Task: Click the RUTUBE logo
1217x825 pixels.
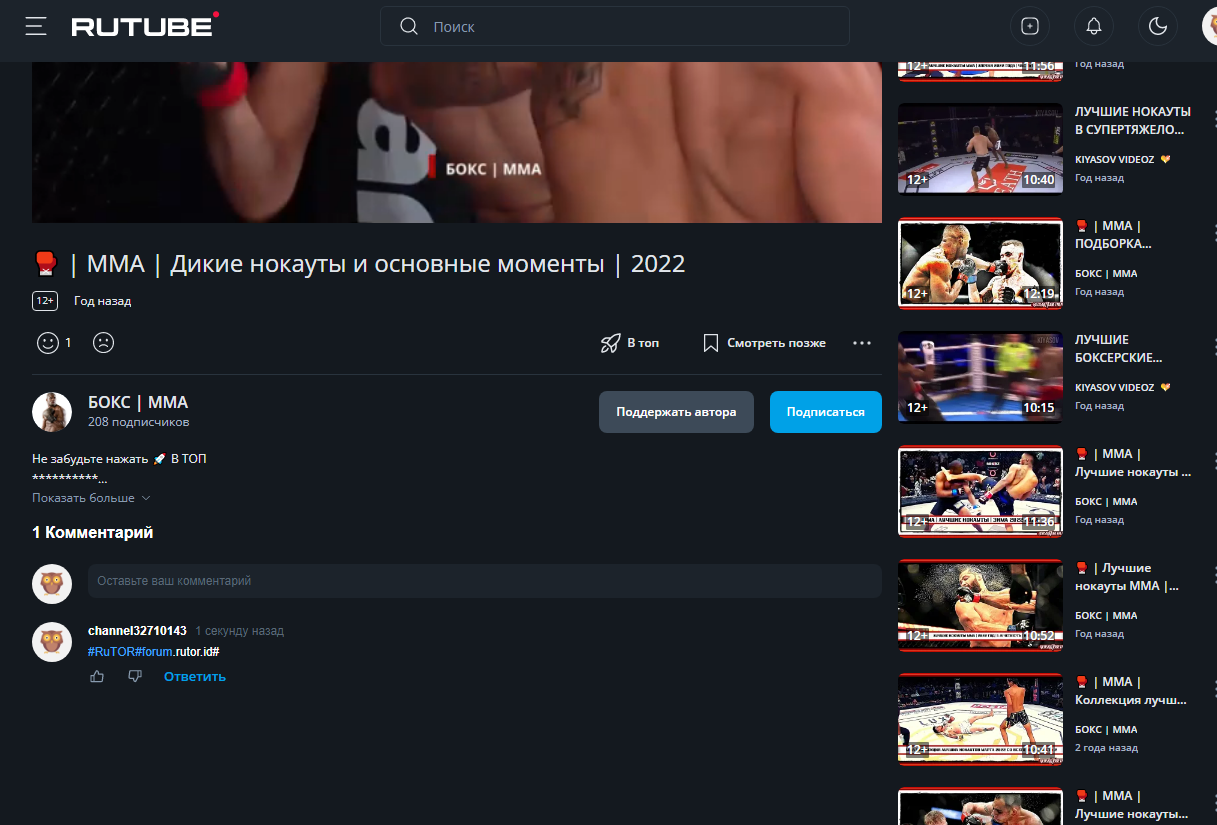Action: 145,25
